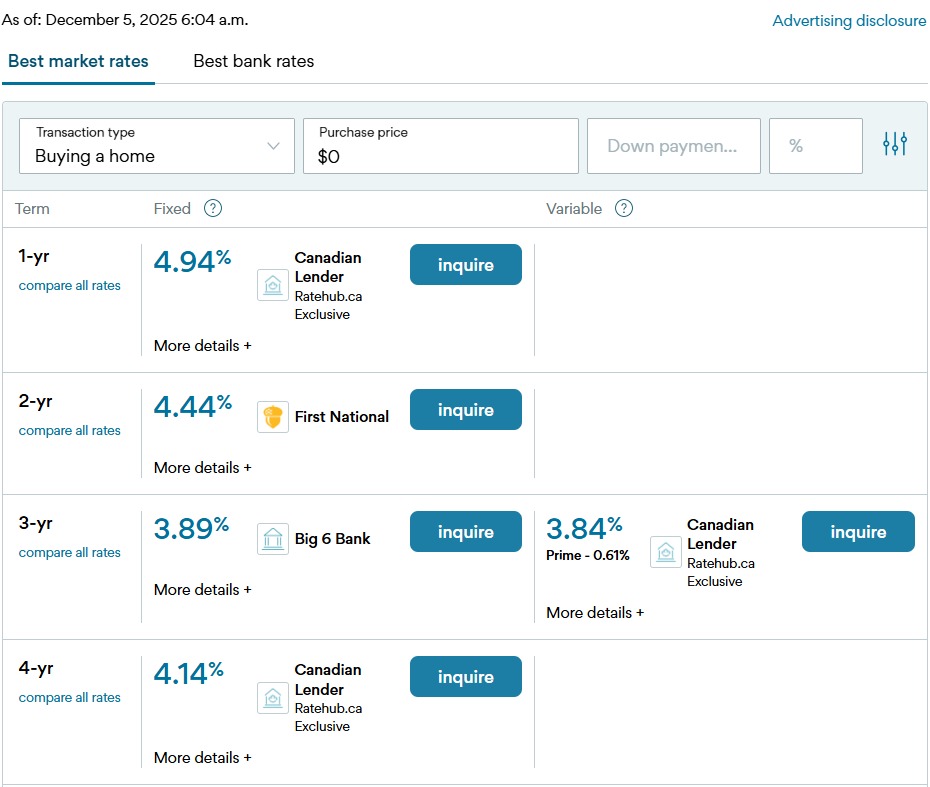Expand More details for 3-yr variable rate
This screenshot has width=930, height=787.
(595, 613)
